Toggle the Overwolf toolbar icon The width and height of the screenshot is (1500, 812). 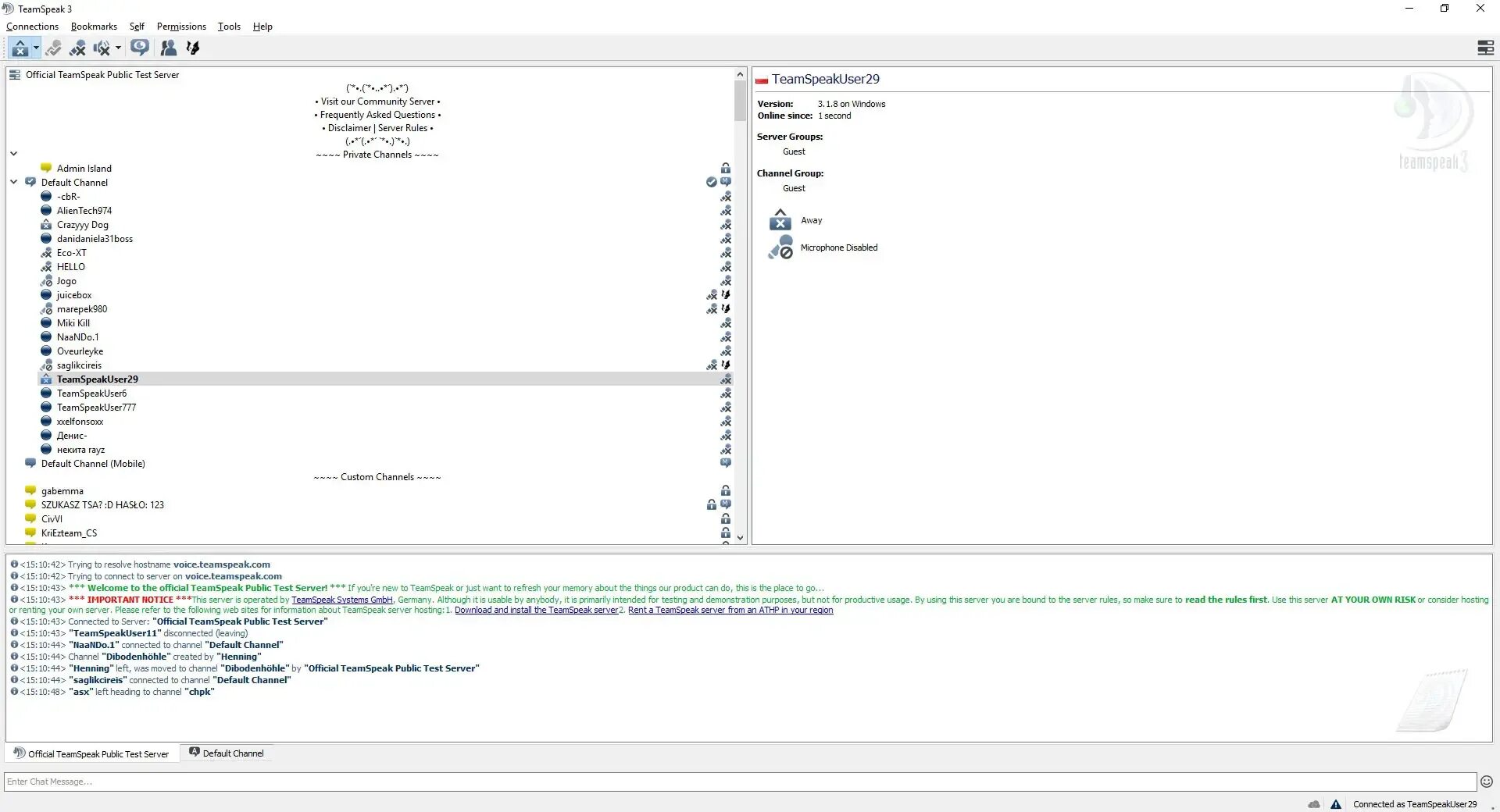[x=193, y=48]
